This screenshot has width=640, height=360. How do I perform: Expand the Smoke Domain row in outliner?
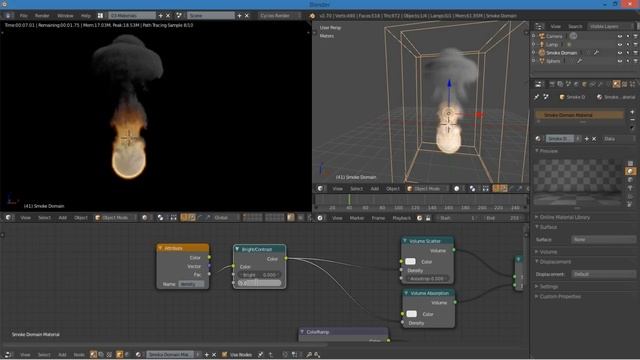(x=533, y=52)
